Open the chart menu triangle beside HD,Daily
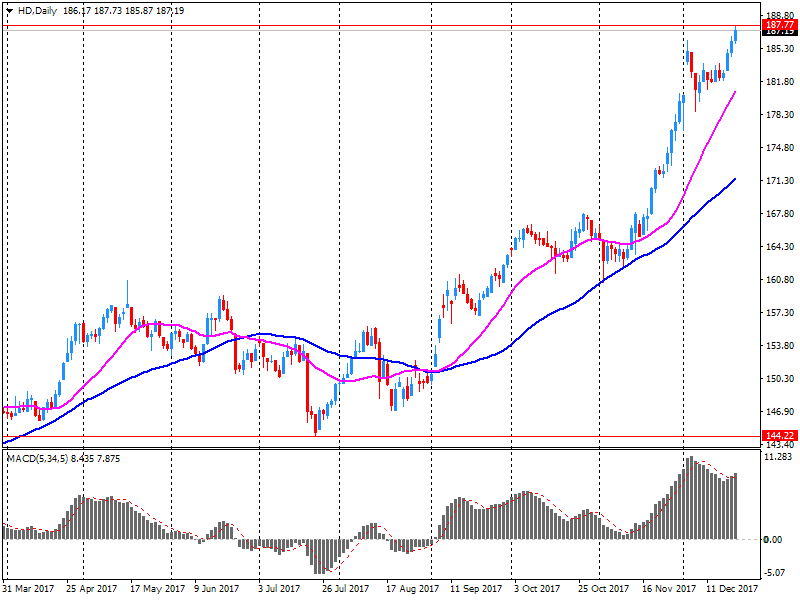Screen dimensions: 800x600 (x=9, y=11)
